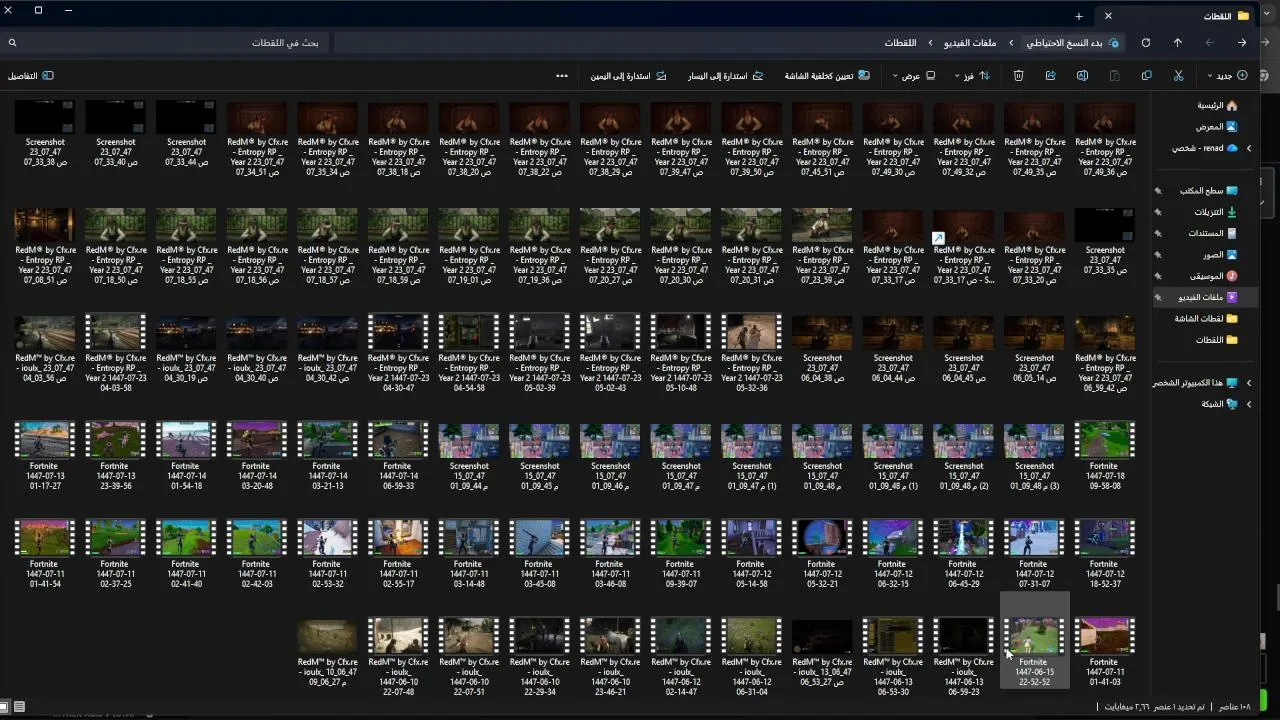Screen dimensions: 1280x720
Task: Expand the Network (الشبكة) node
Action: pyautogui.click(x=1248, y=404)
